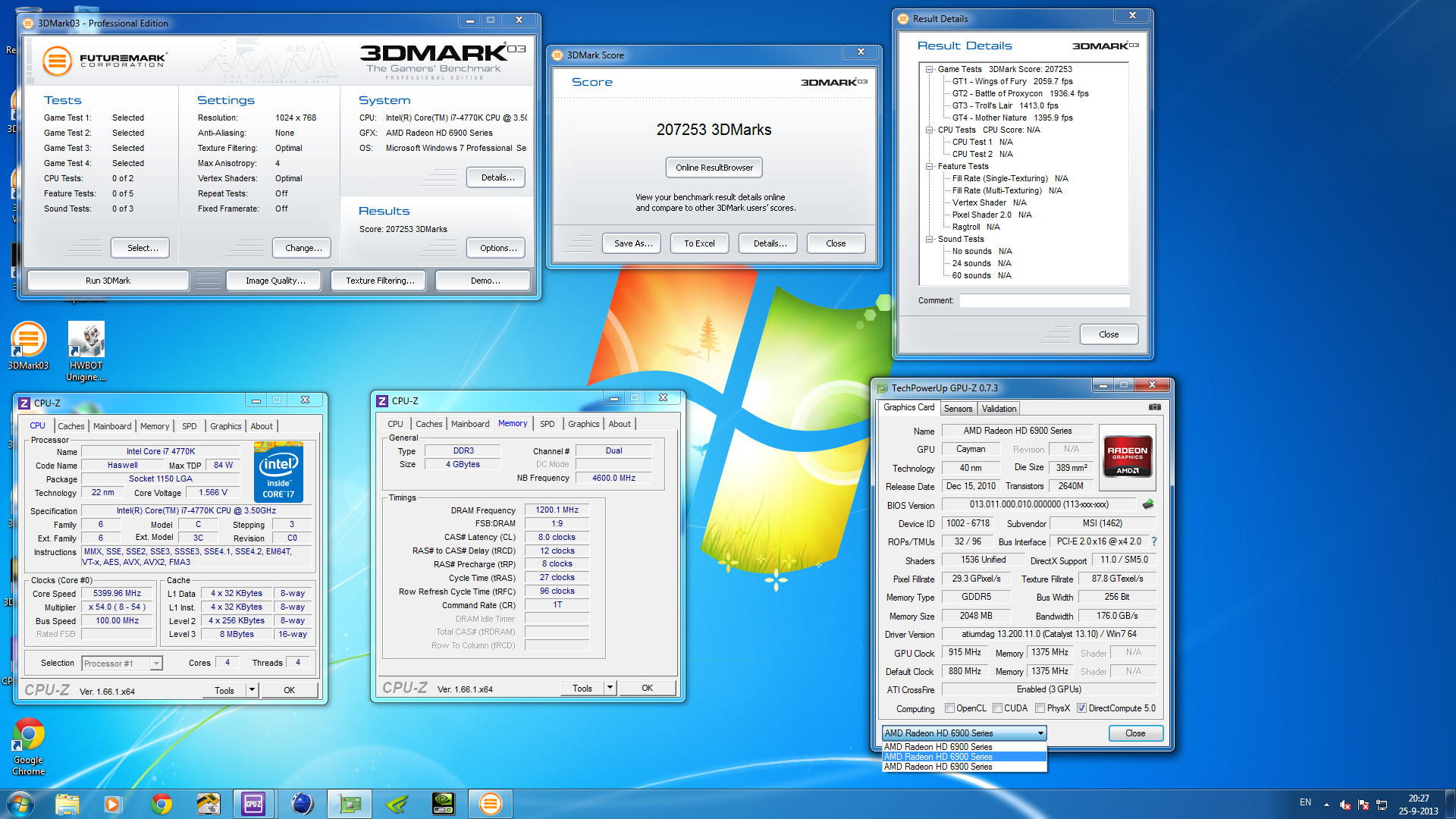Select the Pixel Shader 2.0 tree row

[992, 215]
